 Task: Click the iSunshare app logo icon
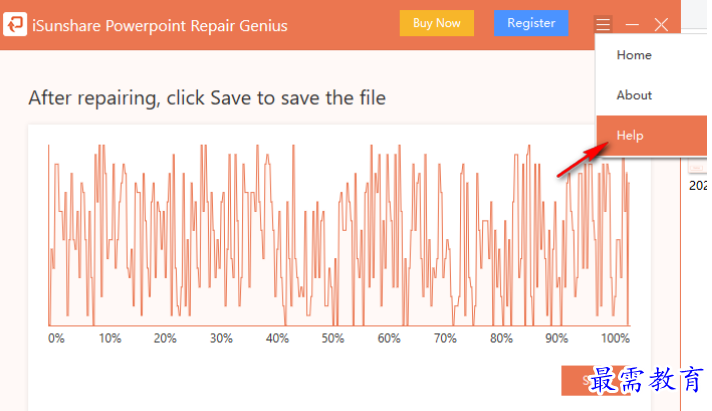(15, 24)
